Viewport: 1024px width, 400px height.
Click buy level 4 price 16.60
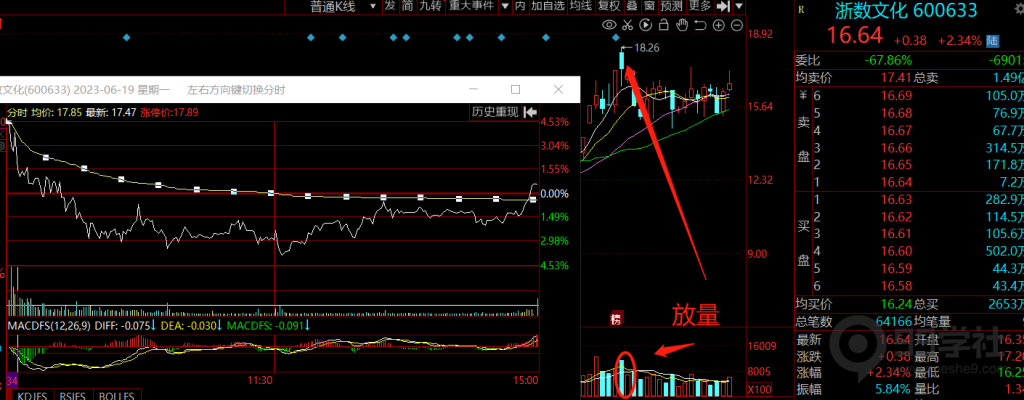pyautogui.click(x=895, y=251)
